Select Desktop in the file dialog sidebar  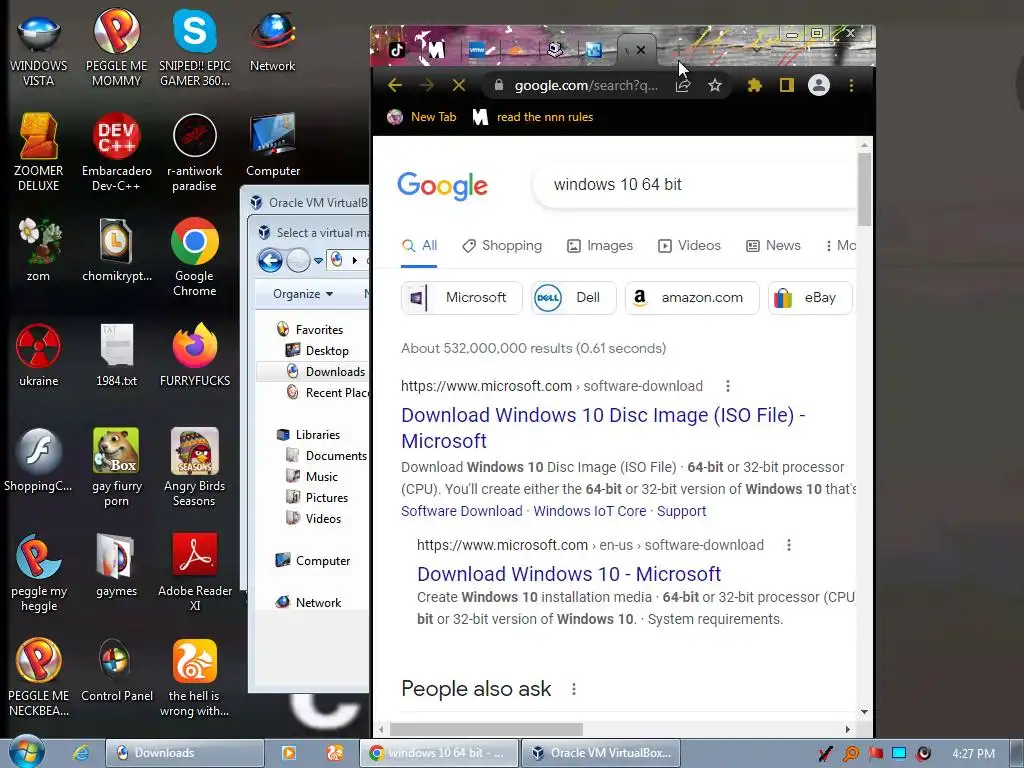[317, 351]
